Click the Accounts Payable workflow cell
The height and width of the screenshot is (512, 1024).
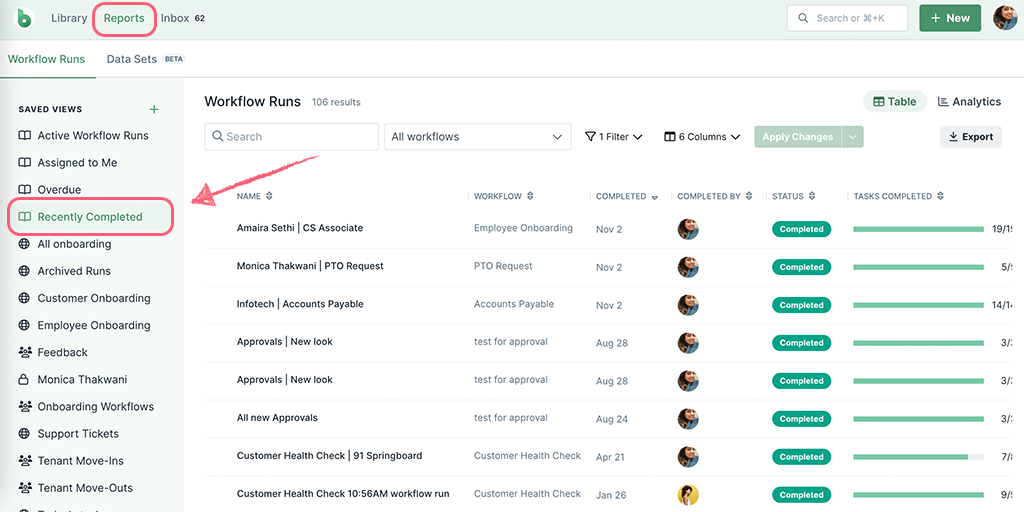point(514,304)
